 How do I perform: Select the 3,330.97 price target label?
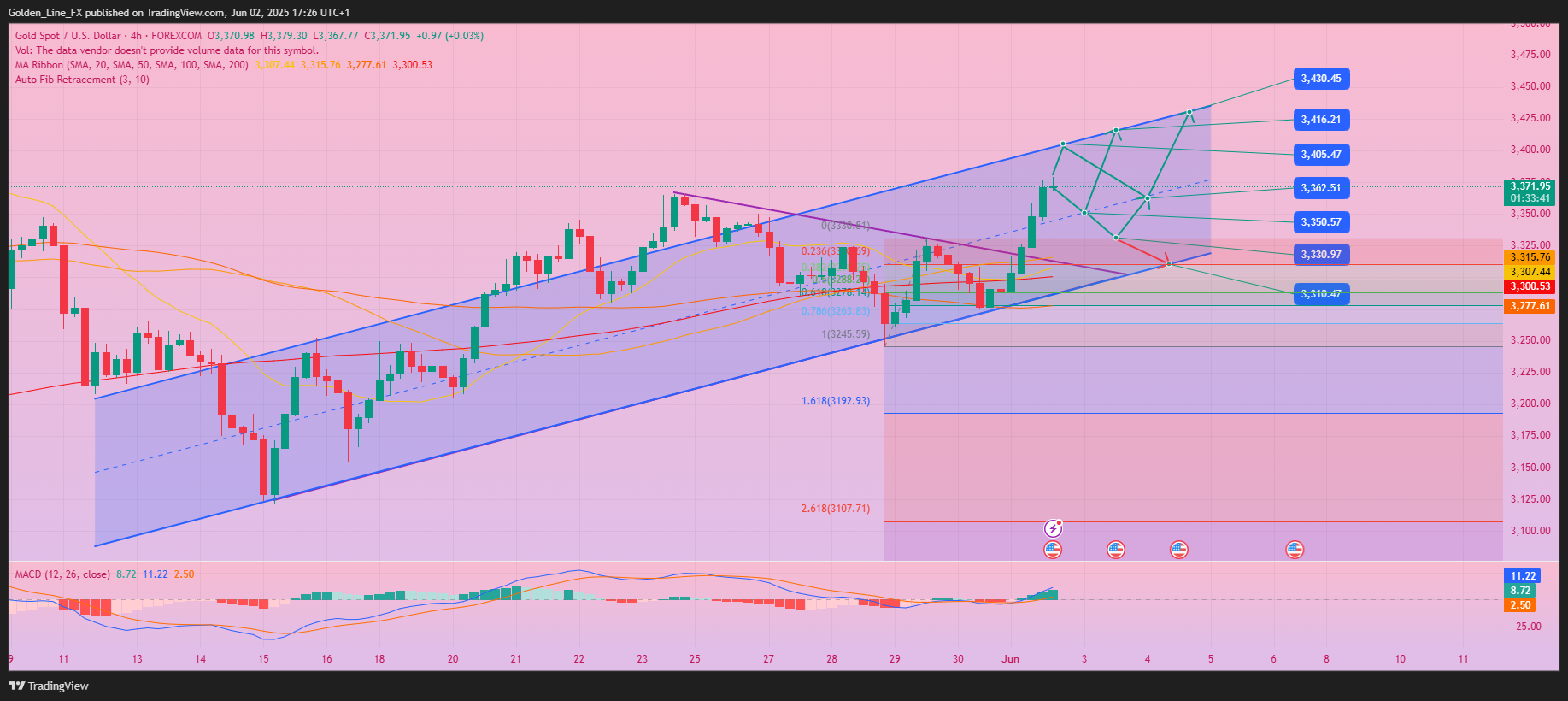(1321, 255)
